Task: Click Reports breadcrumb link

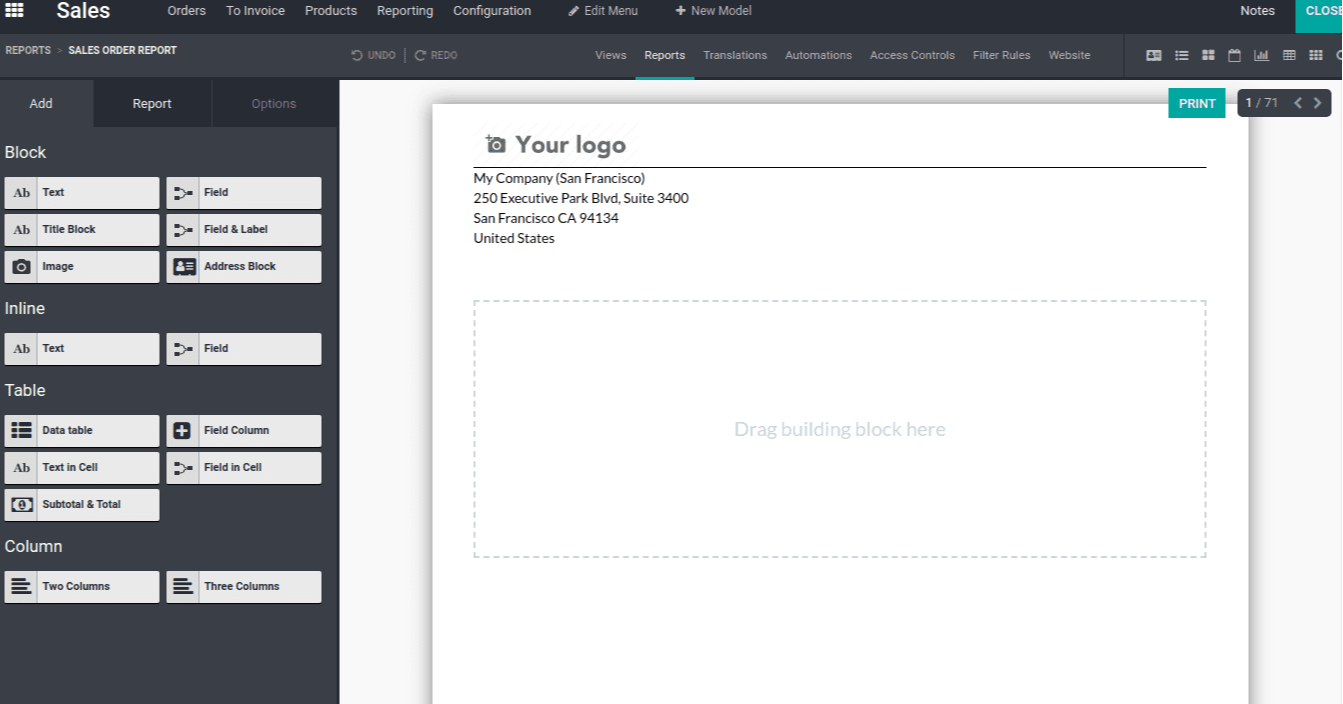Action: click(28, 50)
